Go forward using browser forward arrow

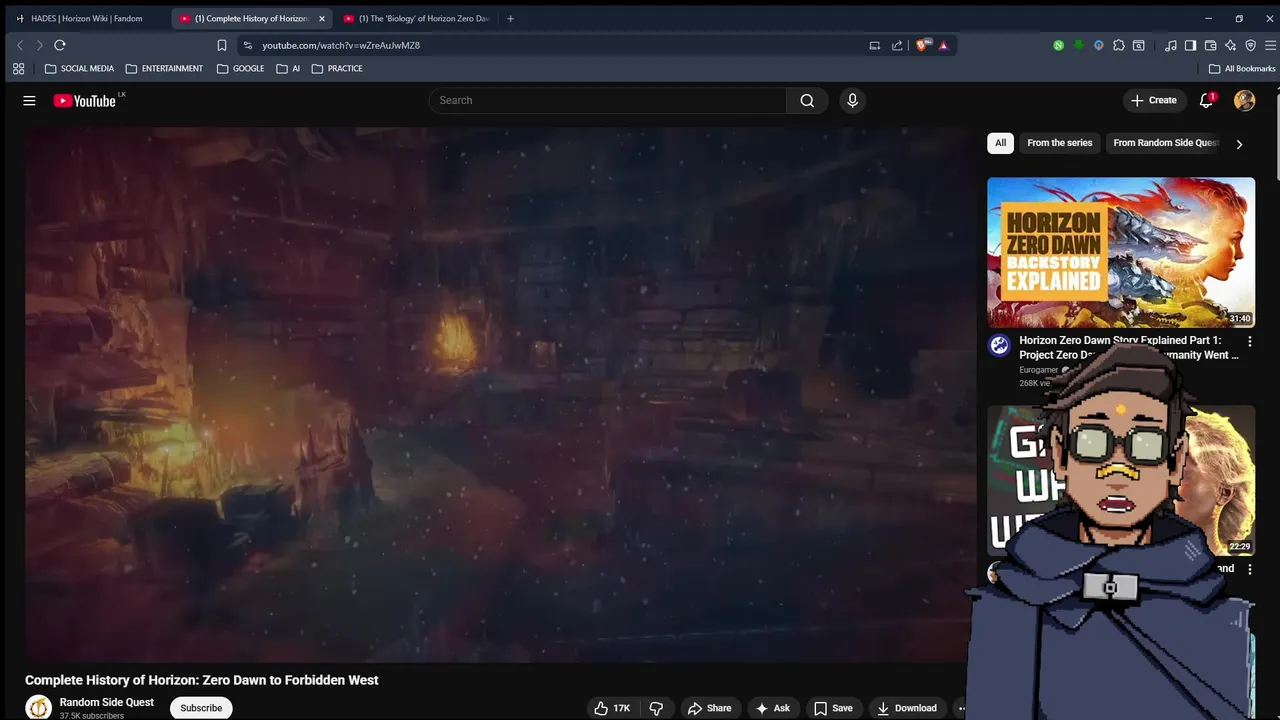pos(39,45)
